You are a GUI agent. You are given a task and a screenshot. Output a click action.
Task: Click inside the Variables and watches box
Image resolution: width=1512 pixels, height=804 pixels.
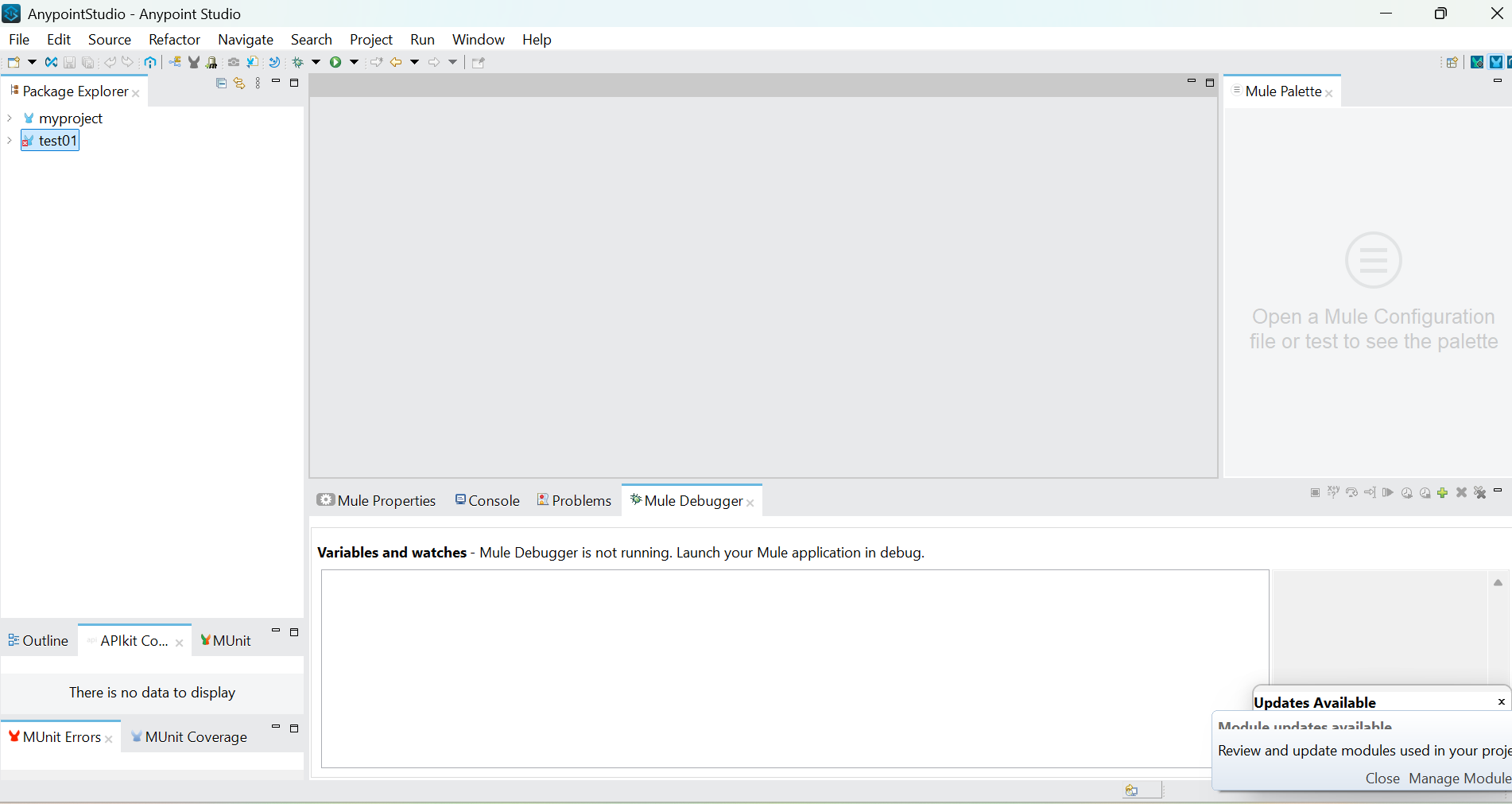pos(795,668)
